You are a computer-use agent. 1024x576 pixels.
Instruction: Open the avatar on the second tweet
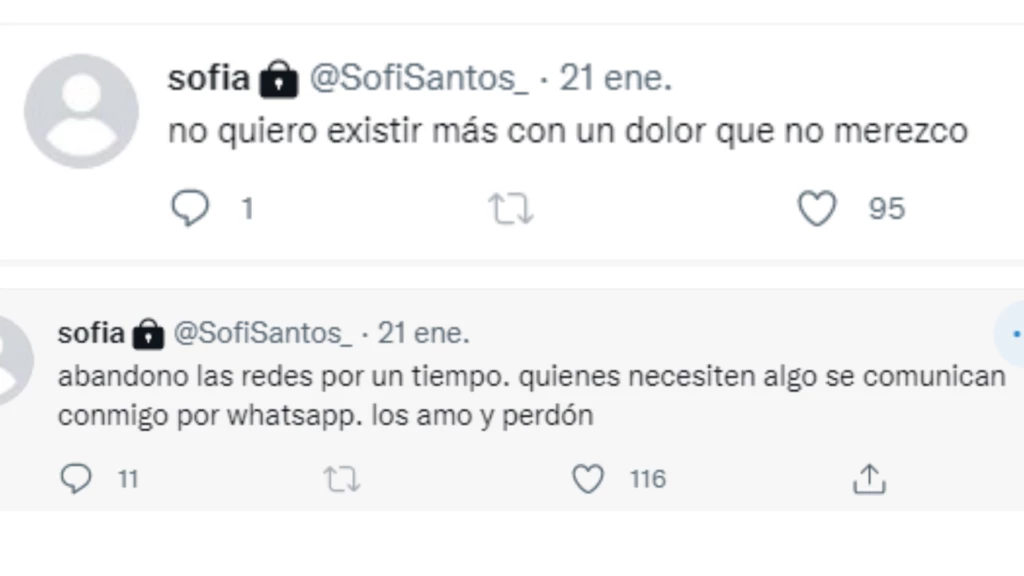12,358
